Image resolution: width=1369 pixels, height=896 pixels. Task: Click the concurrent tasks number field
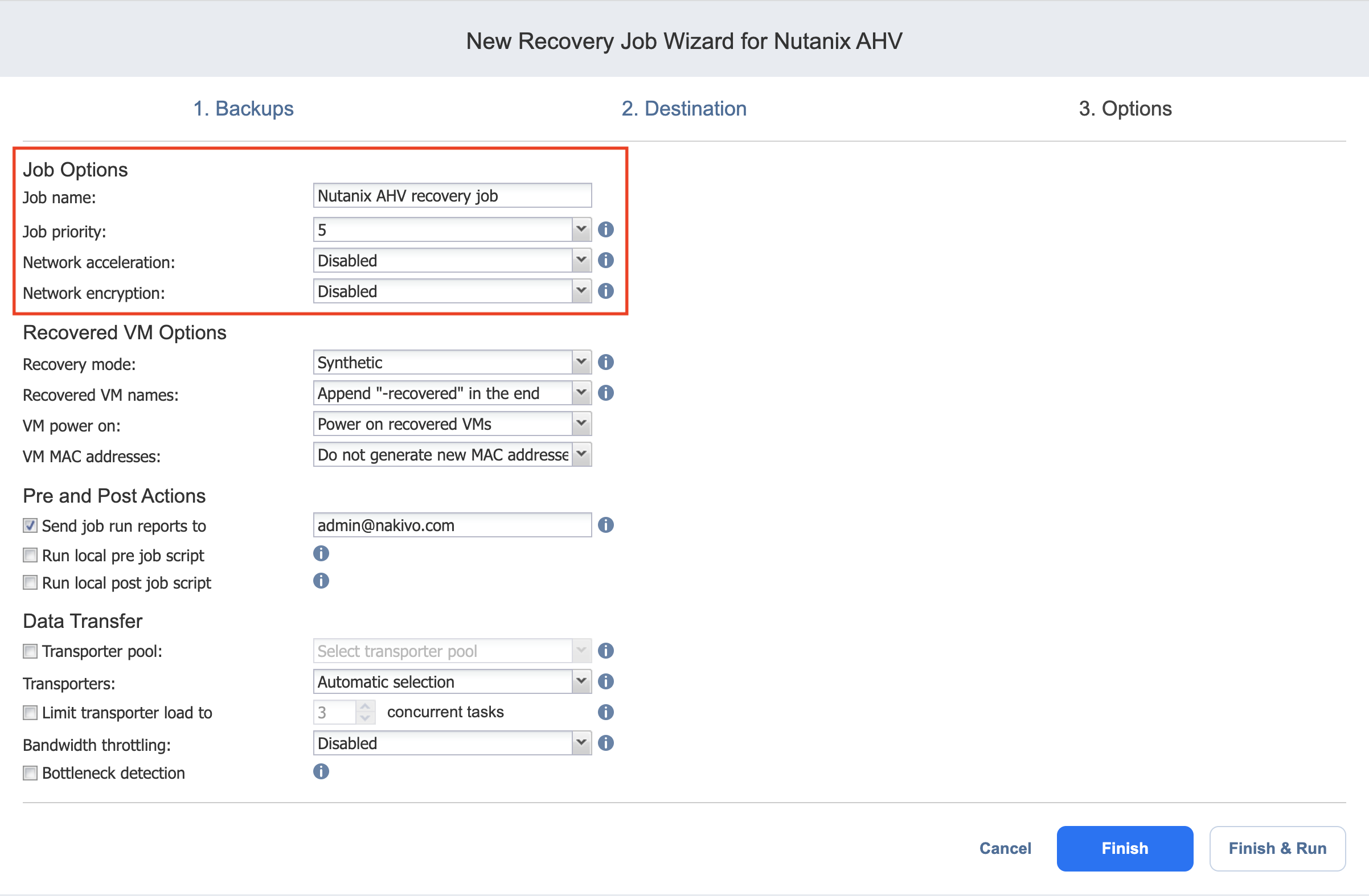tap(335, 712)
